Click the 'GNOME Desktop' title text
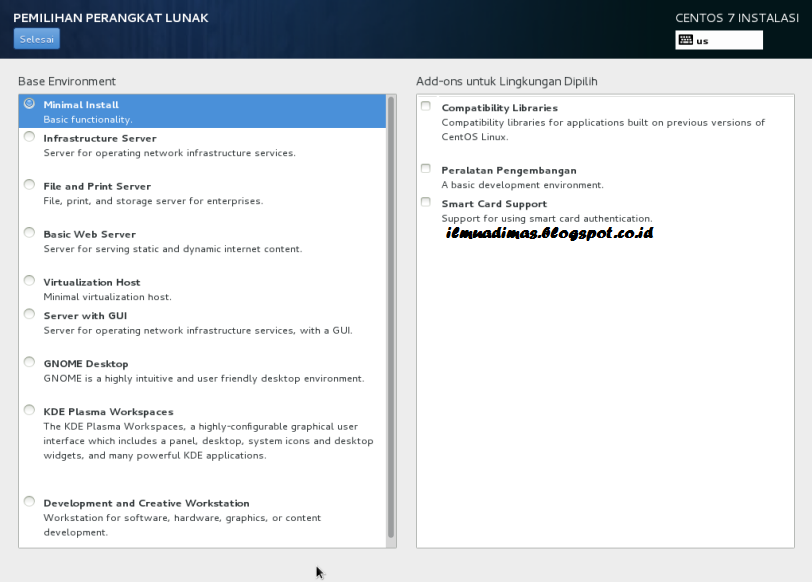812x582 pixels. [86, 364]
